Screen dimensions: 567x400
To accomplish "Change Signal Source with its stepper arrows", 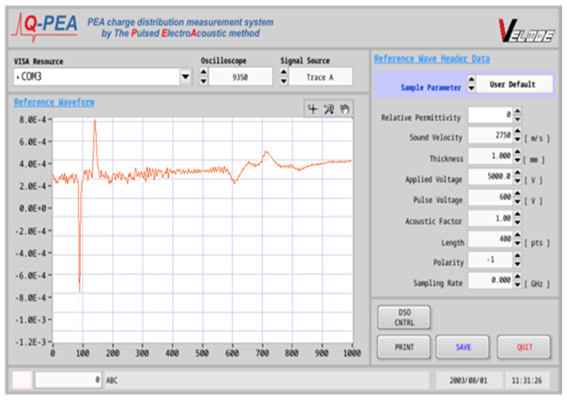I will 284,76.
